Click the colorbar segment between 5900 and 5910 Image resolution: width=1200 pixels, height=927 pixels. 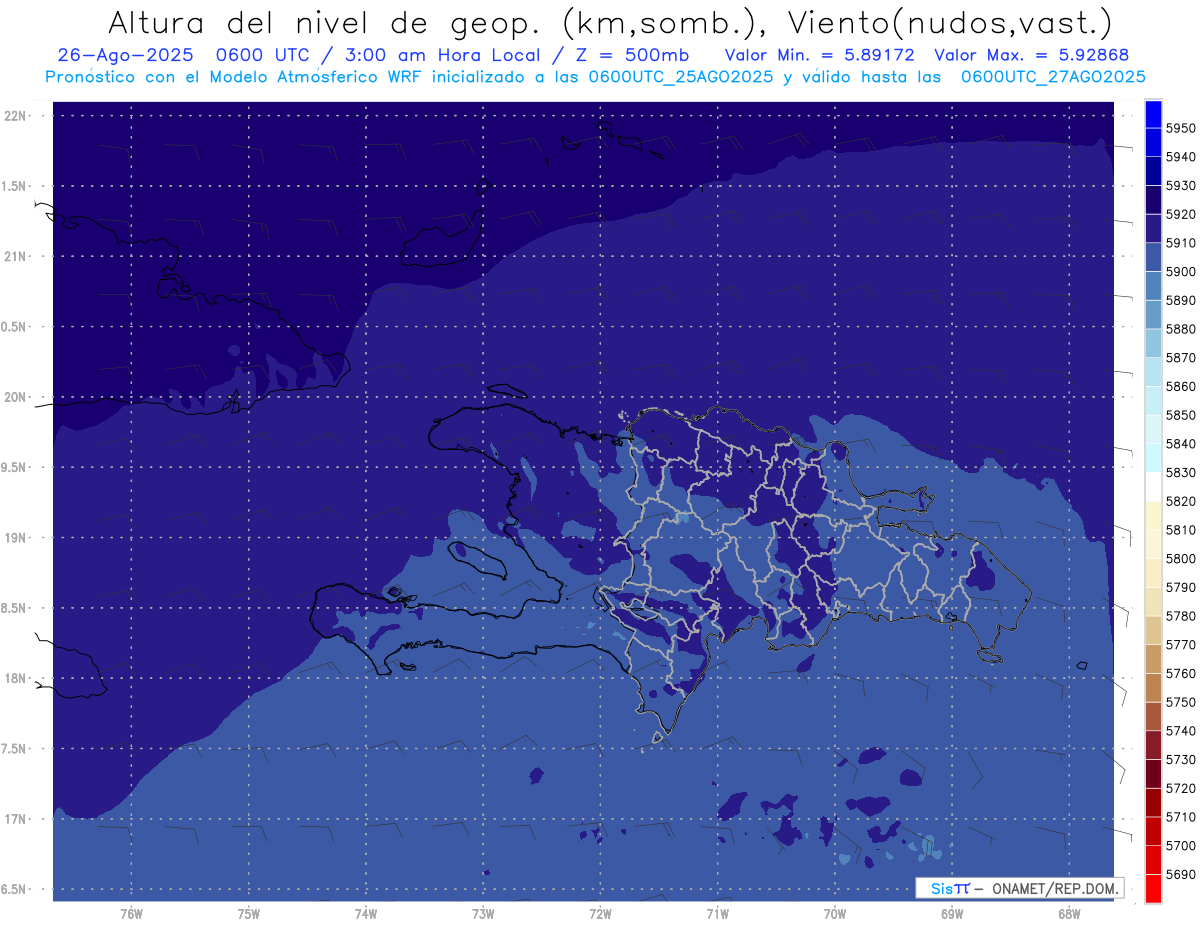[1153, 257]
